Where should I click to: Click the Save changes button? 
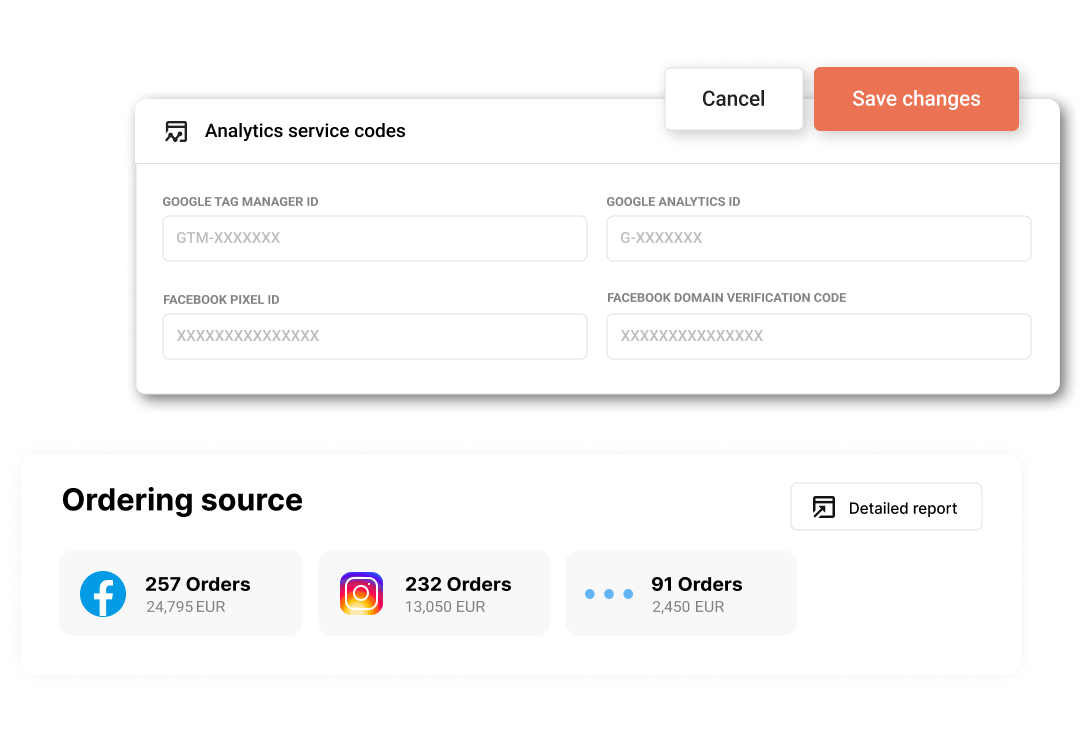click(x=915, y=98)
